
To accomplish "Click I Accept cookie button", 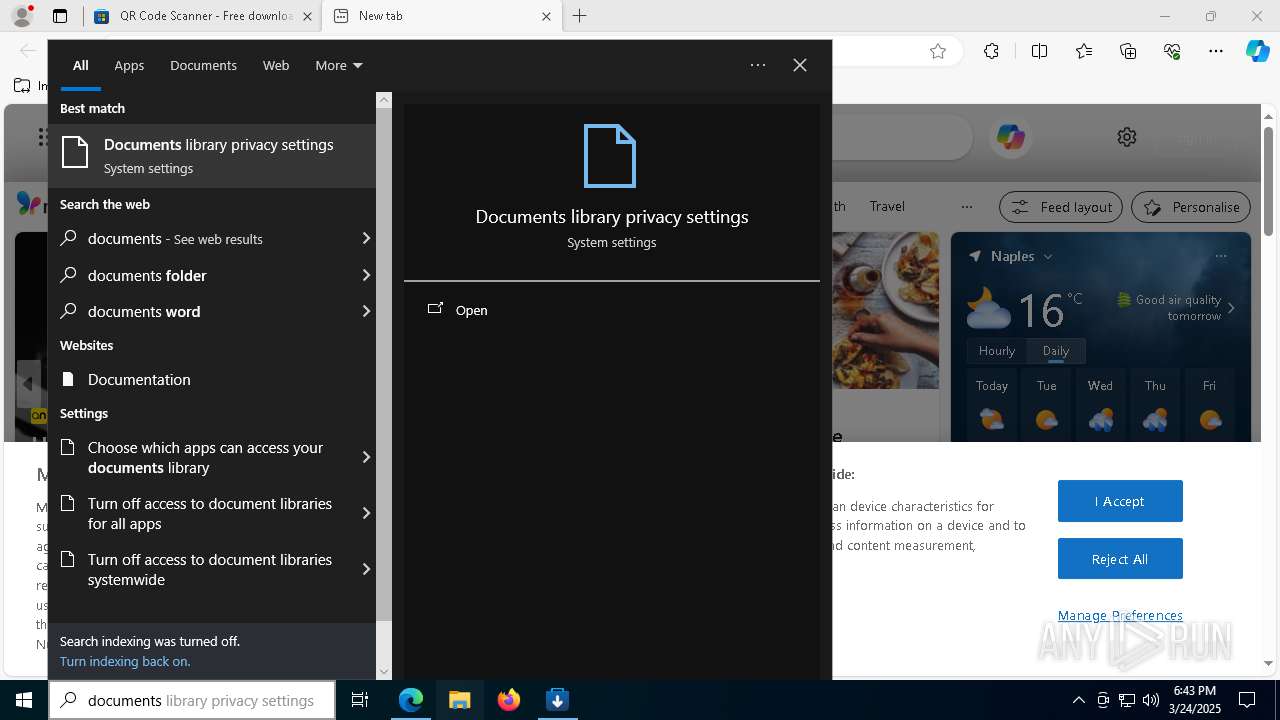I will tap(1120, 501).
